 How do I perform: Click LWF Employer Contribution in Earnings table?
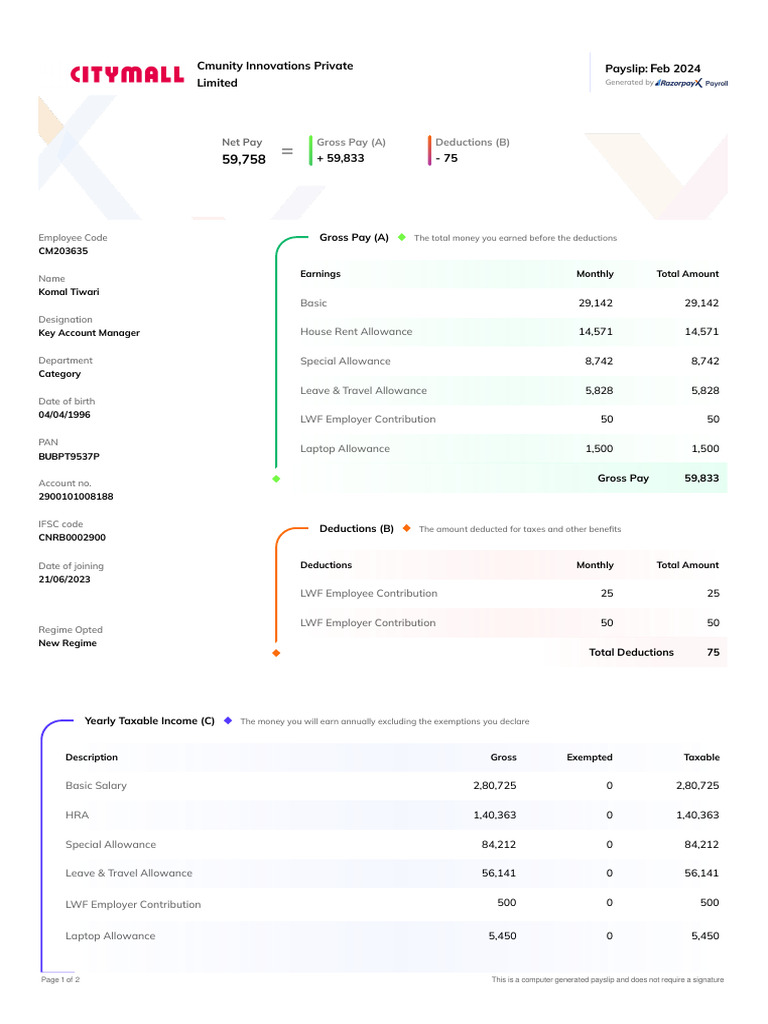[368, 419]
